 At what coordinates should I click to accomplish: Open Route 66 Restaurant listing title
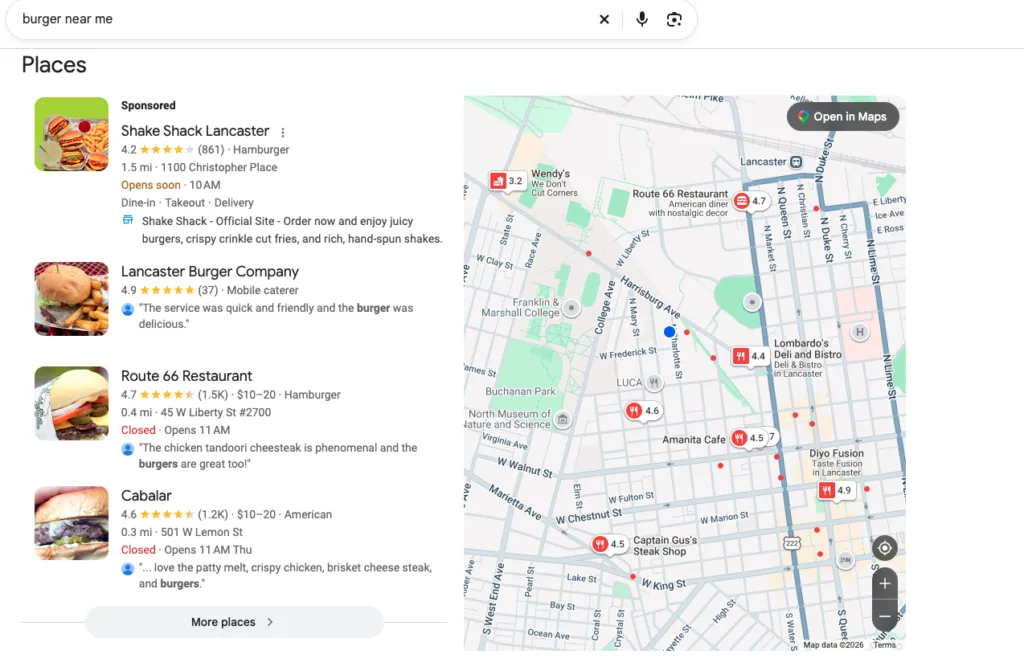pyautogui.click(x=186, y=376)
